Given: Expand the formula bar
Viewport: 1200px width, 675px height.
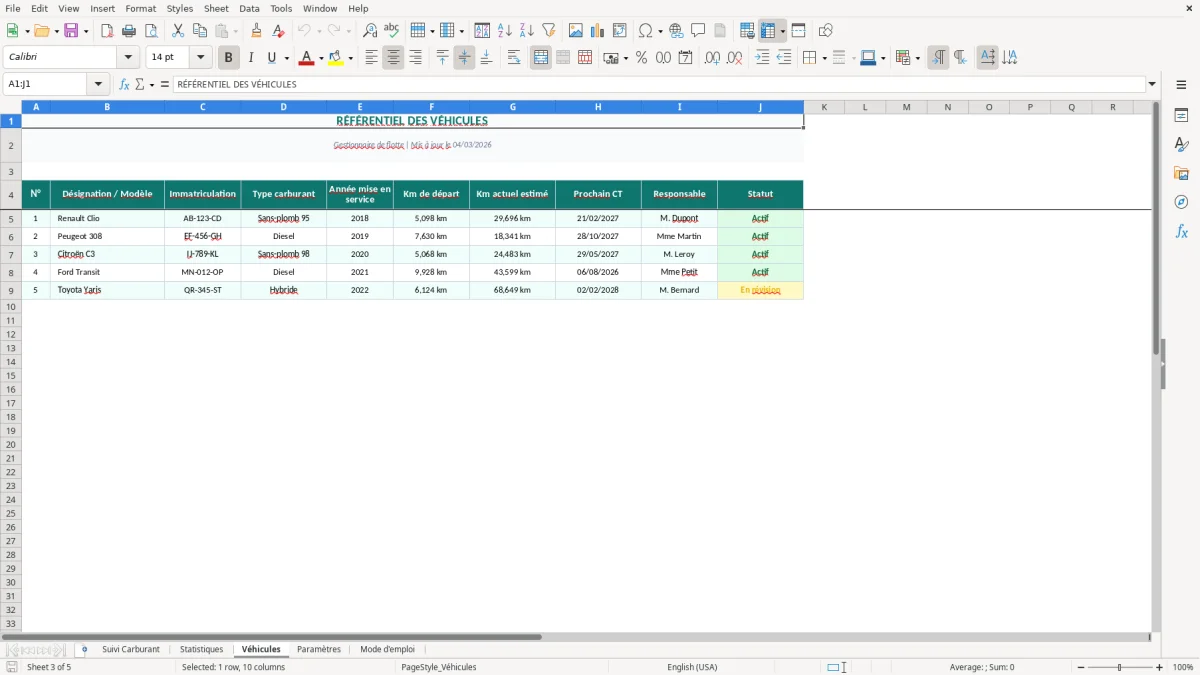Looking at the screenshot, I should 1152,84.
